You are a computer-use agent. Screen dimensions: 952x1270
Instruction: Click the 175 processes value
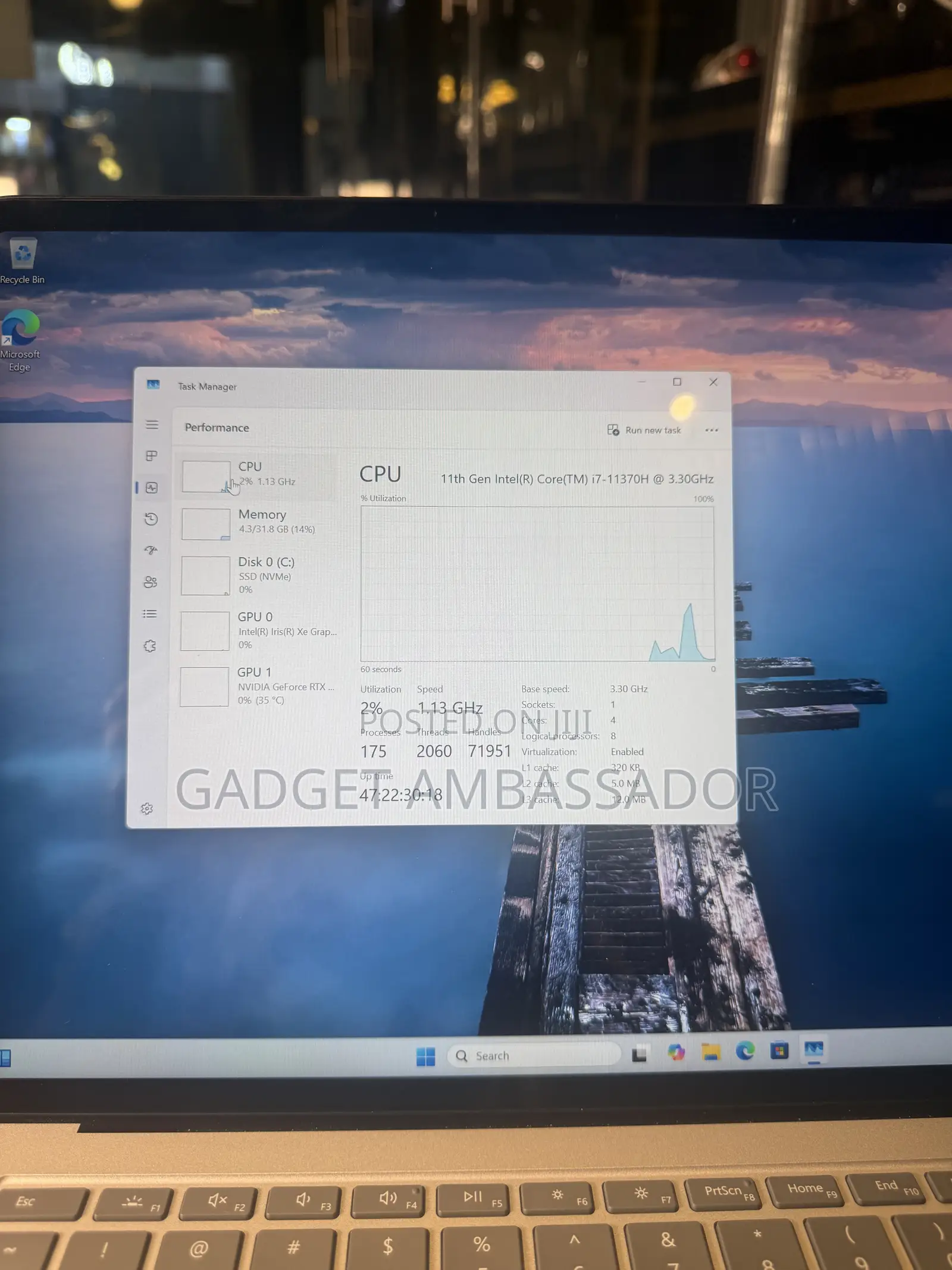point(373,752)
